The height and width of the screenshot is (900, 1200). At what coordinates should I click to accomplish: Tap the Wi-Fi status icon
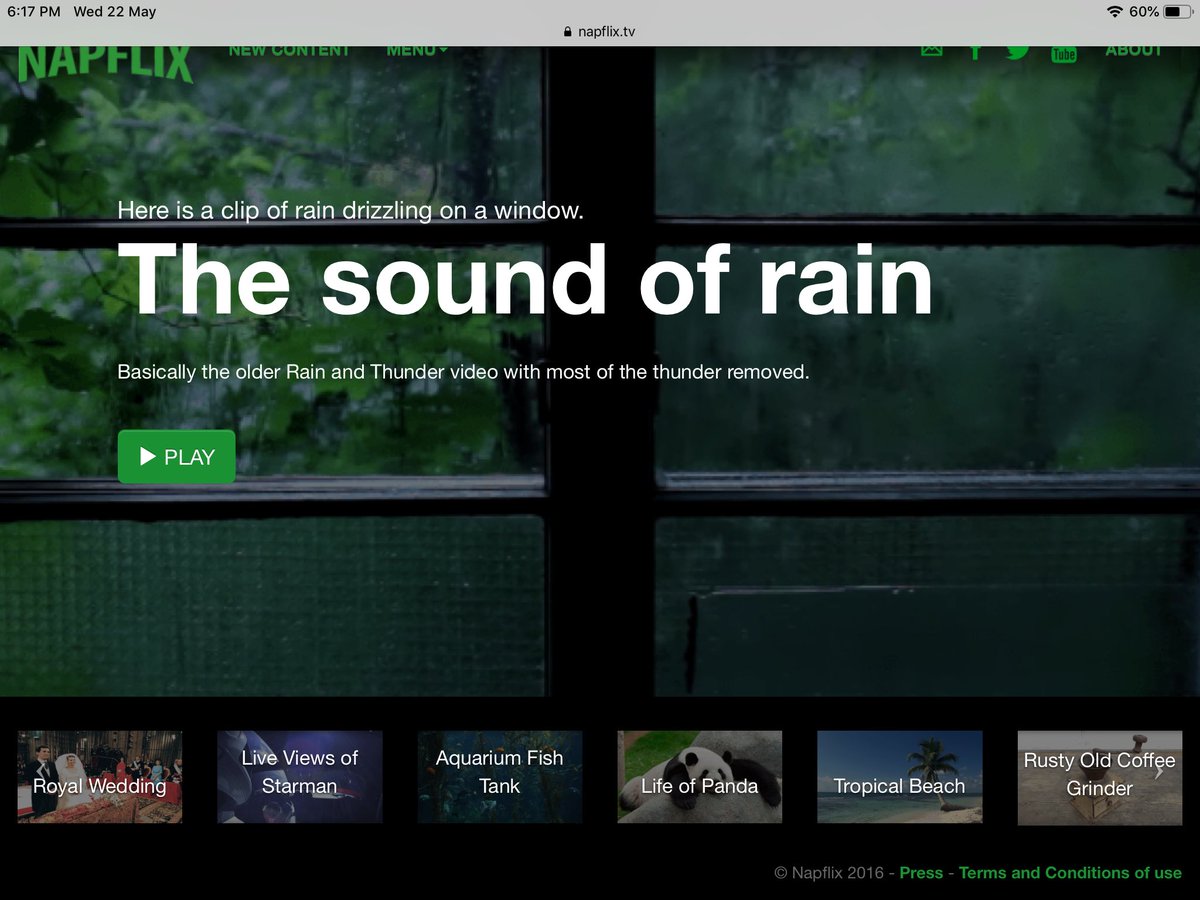point(1115,12)
